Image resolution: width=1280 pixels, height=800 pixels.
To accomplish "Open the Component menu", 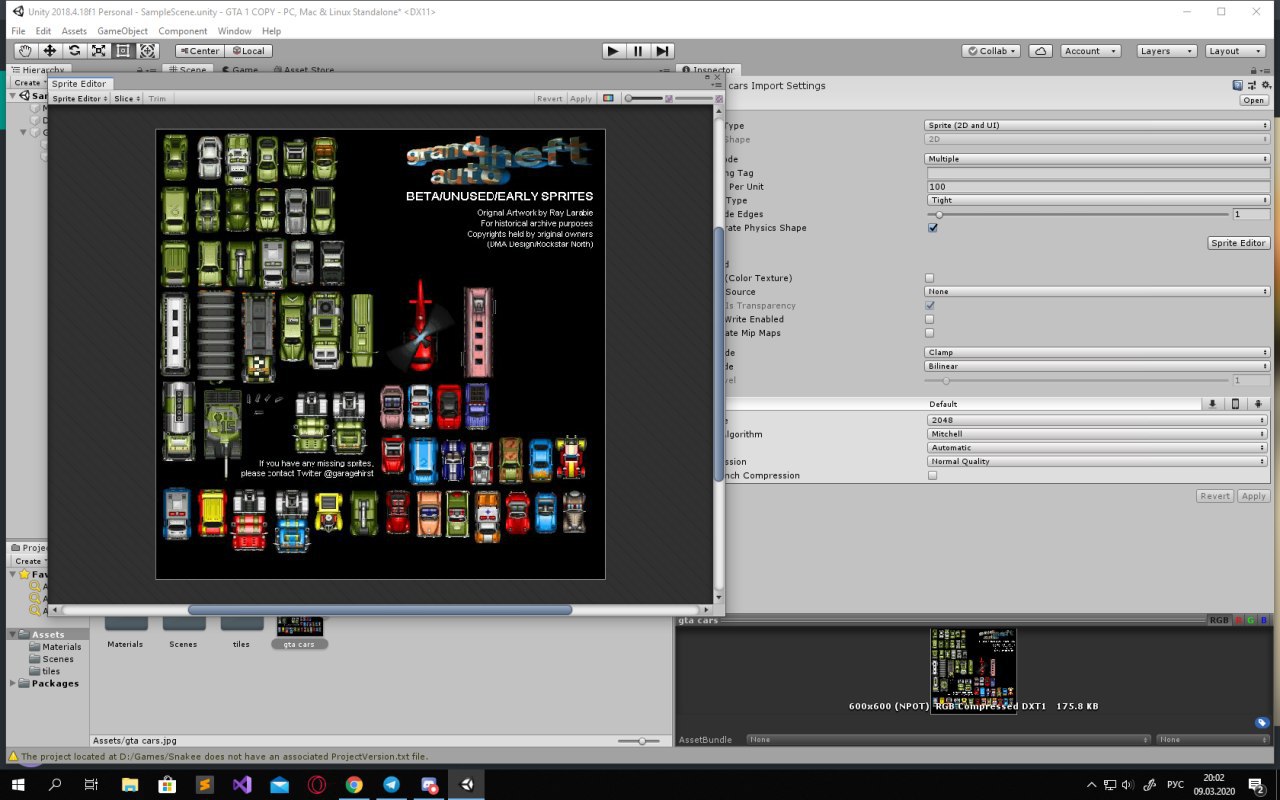I will (x=183, y=31).
